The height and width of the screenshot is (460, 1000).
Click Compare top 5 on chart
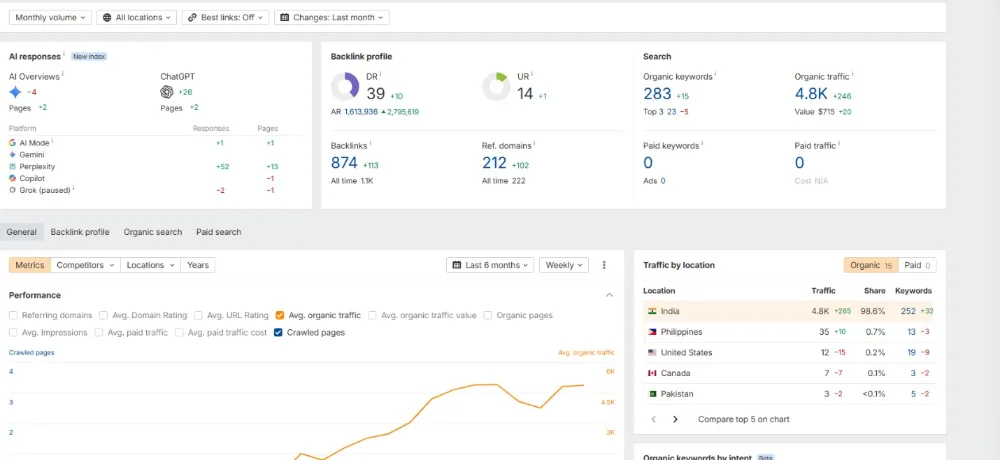[744, 419]
